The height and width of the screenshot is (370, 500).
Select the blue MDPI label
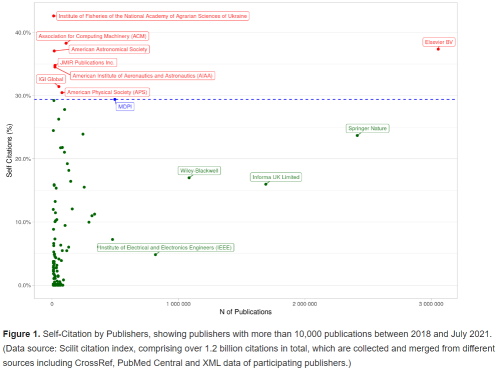[125, 107]
